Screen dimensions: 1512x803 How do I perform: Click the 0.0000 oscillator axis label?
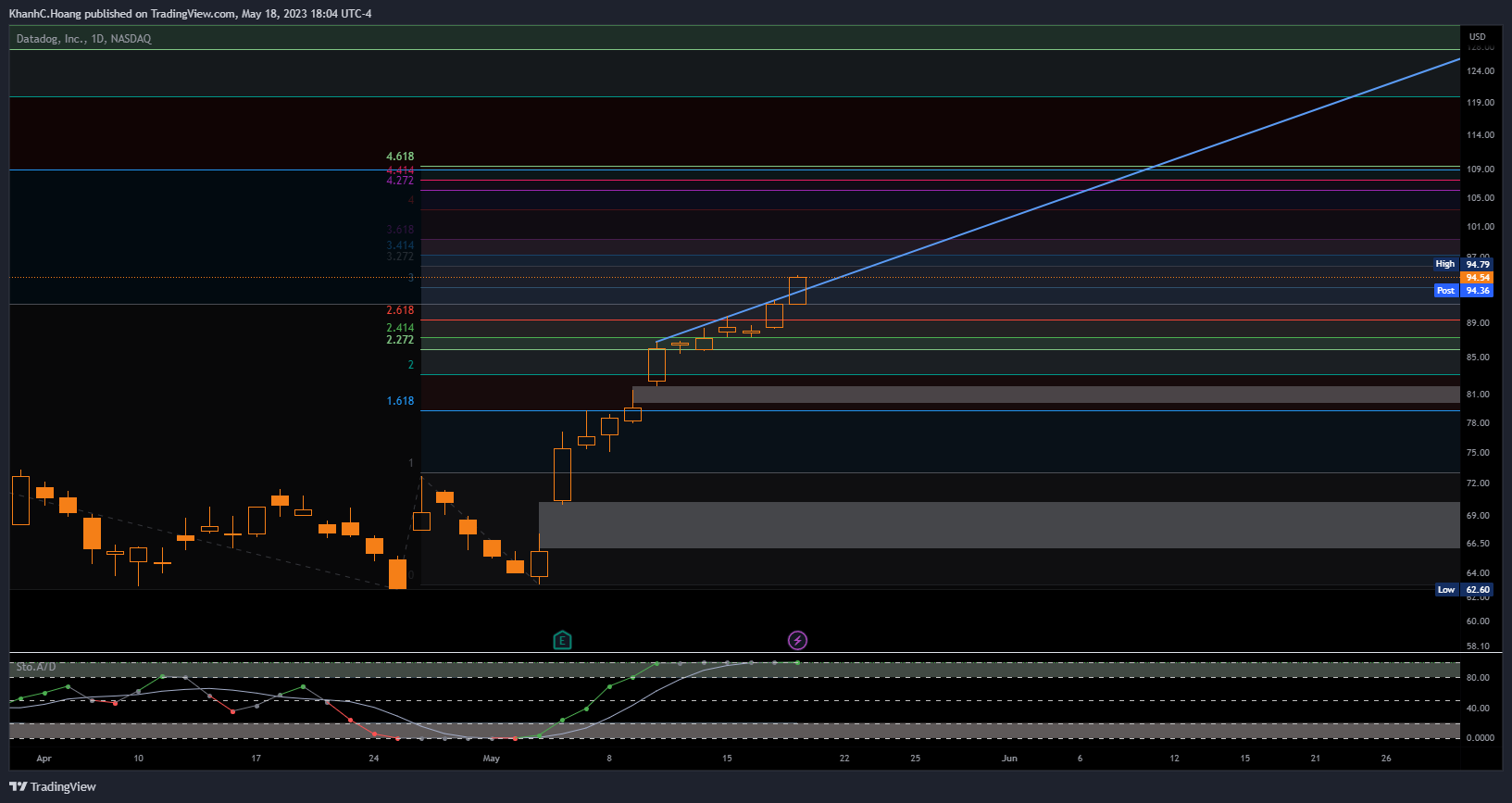pos(1480,737)
